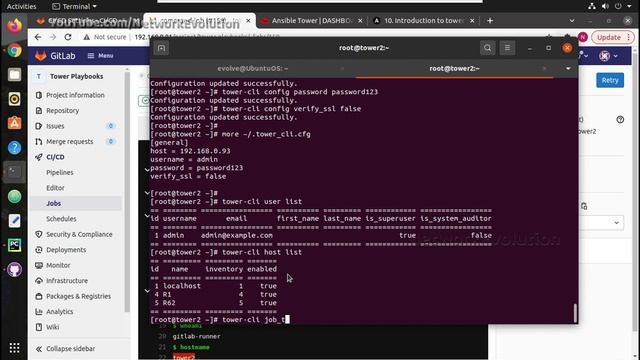Add new terminal tab icon
Screen dimensions: 640x360
tap(161, 48)
